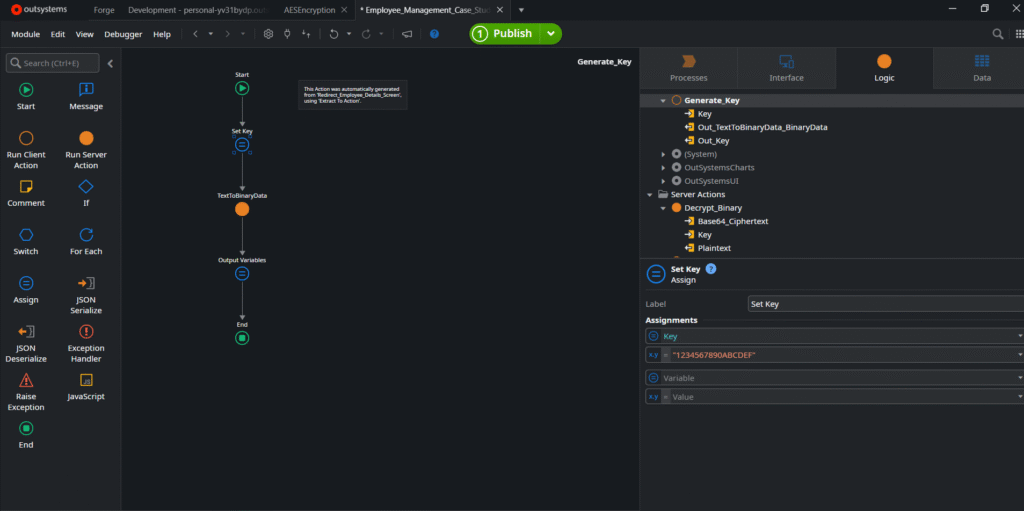Switch to the Data tab
Image resolution: width=1024 pixels, height=511 pixels.
point(982,69)
